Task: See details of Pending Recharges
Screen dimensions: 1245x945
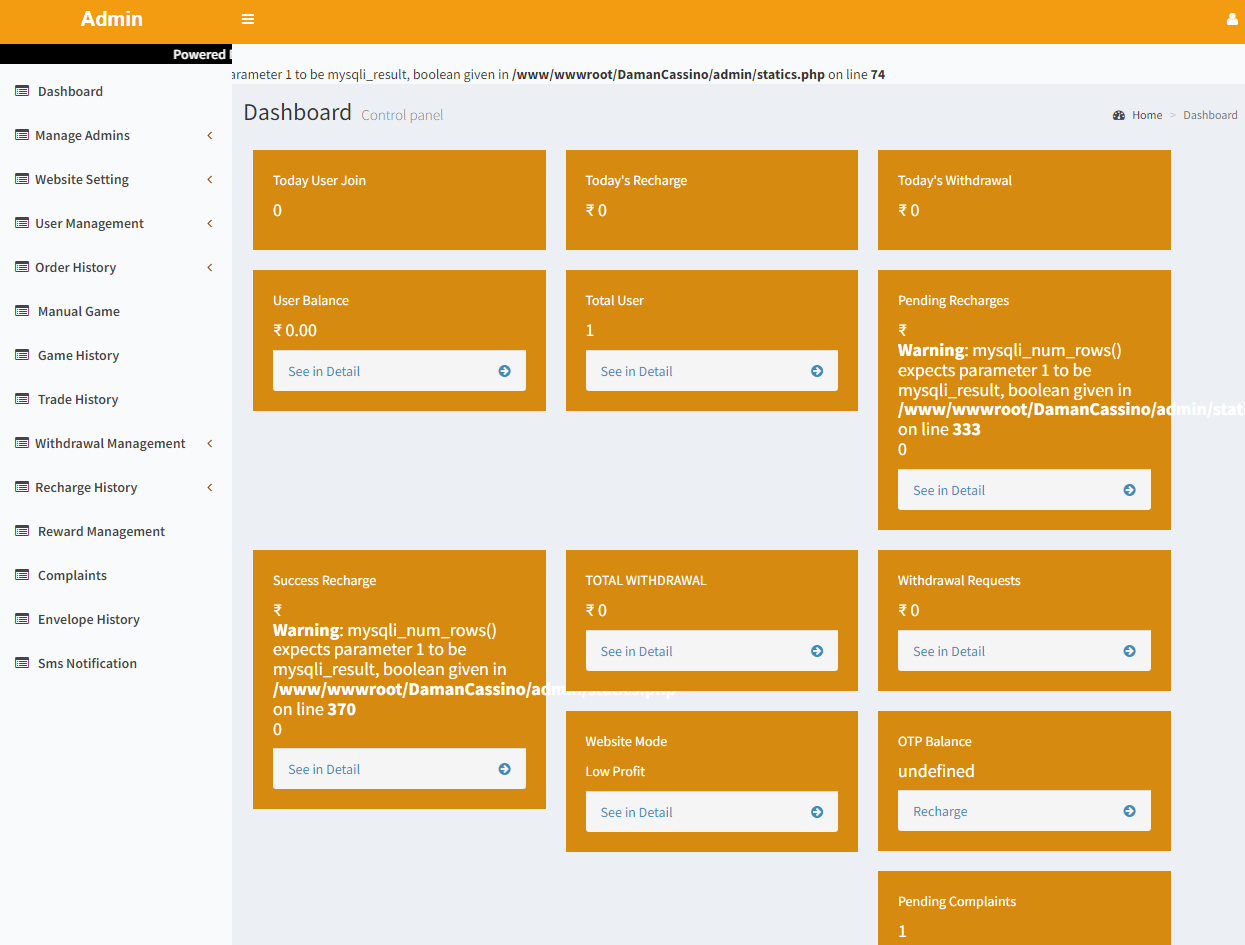Action: point(1023,490)
